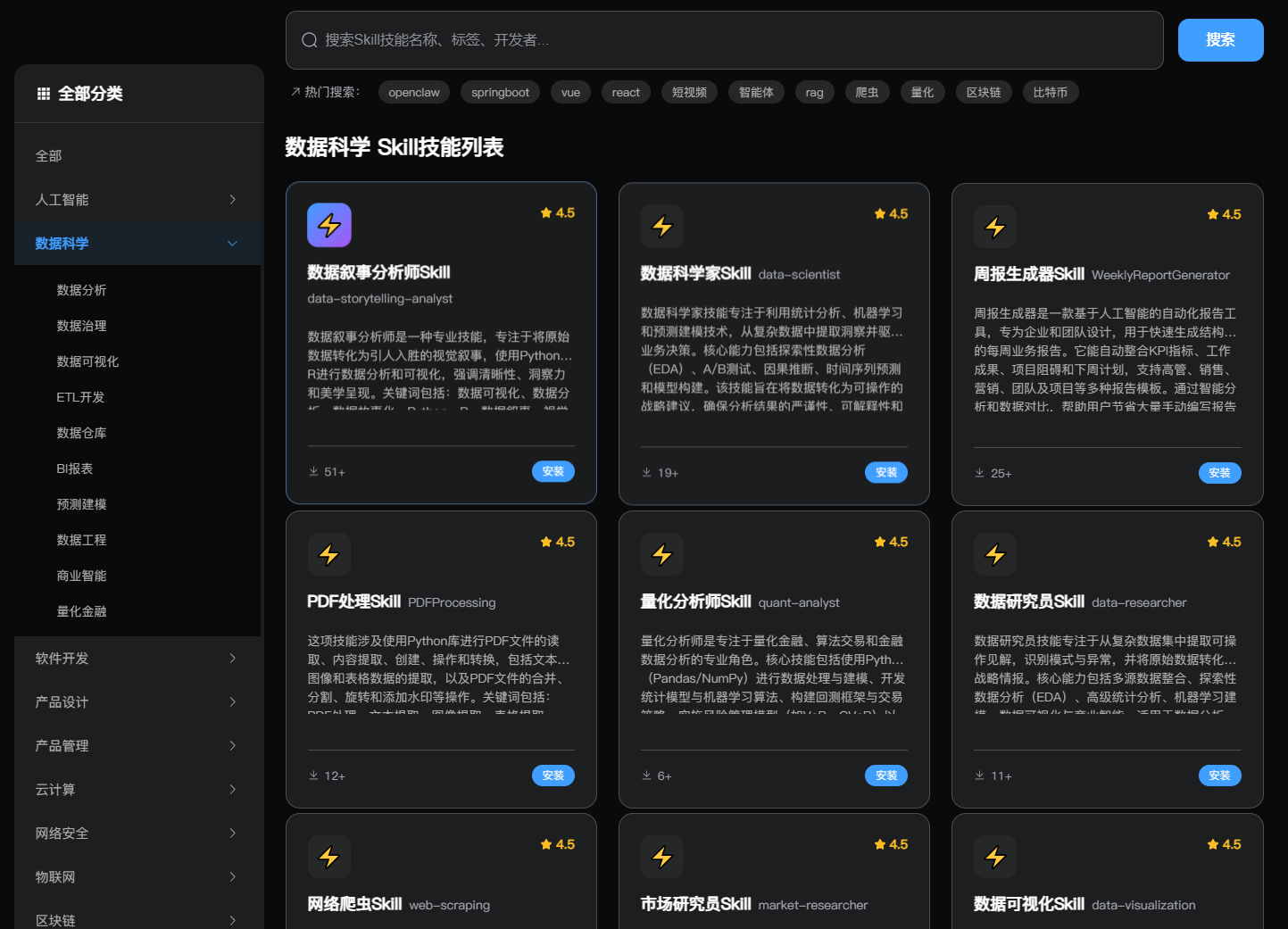1288x929 pixels.
Task: Expand the 人工智能 category
Action: click(232, 200)
